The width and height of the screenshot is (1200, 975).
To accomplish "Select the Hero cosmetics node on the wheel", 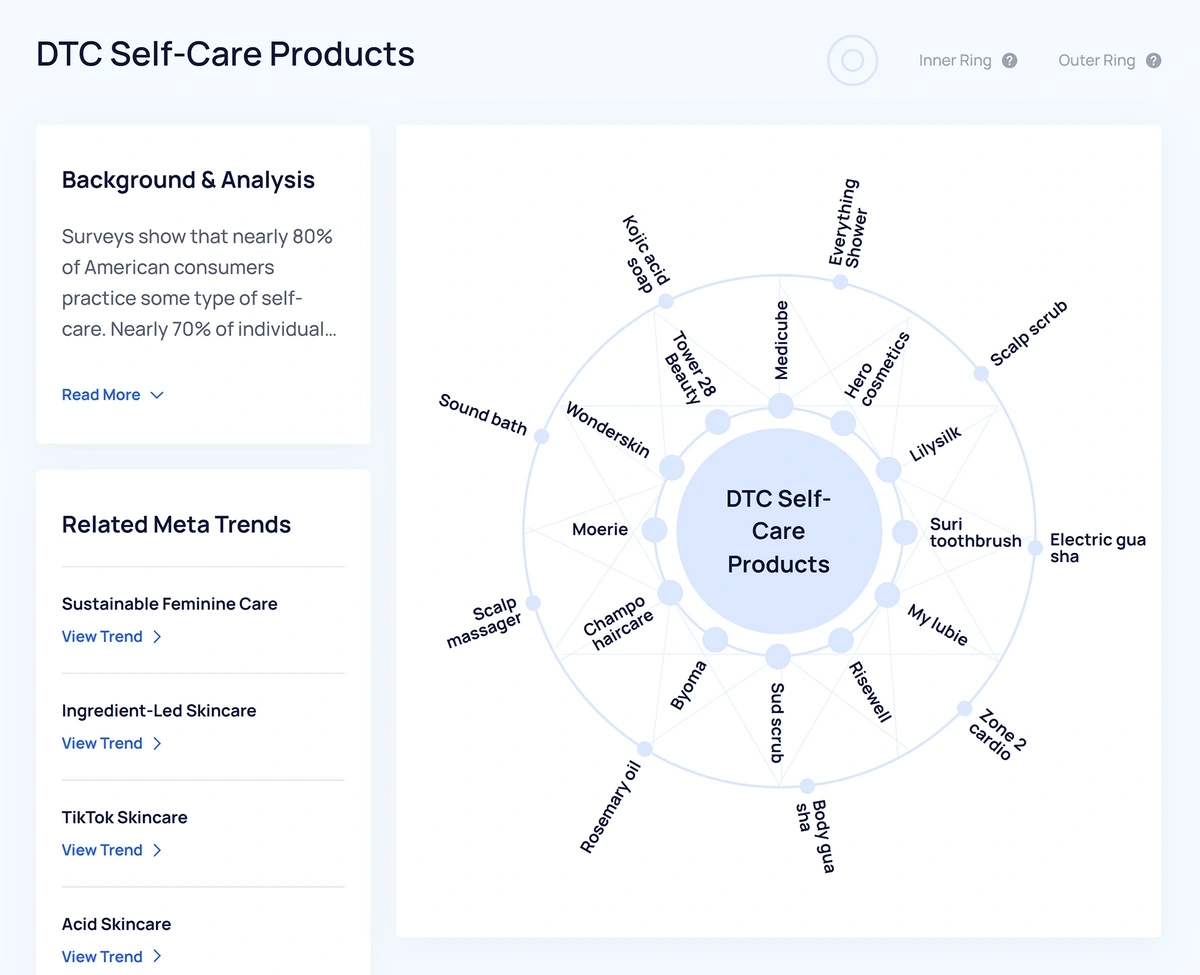I will click(x=841, y=422).
